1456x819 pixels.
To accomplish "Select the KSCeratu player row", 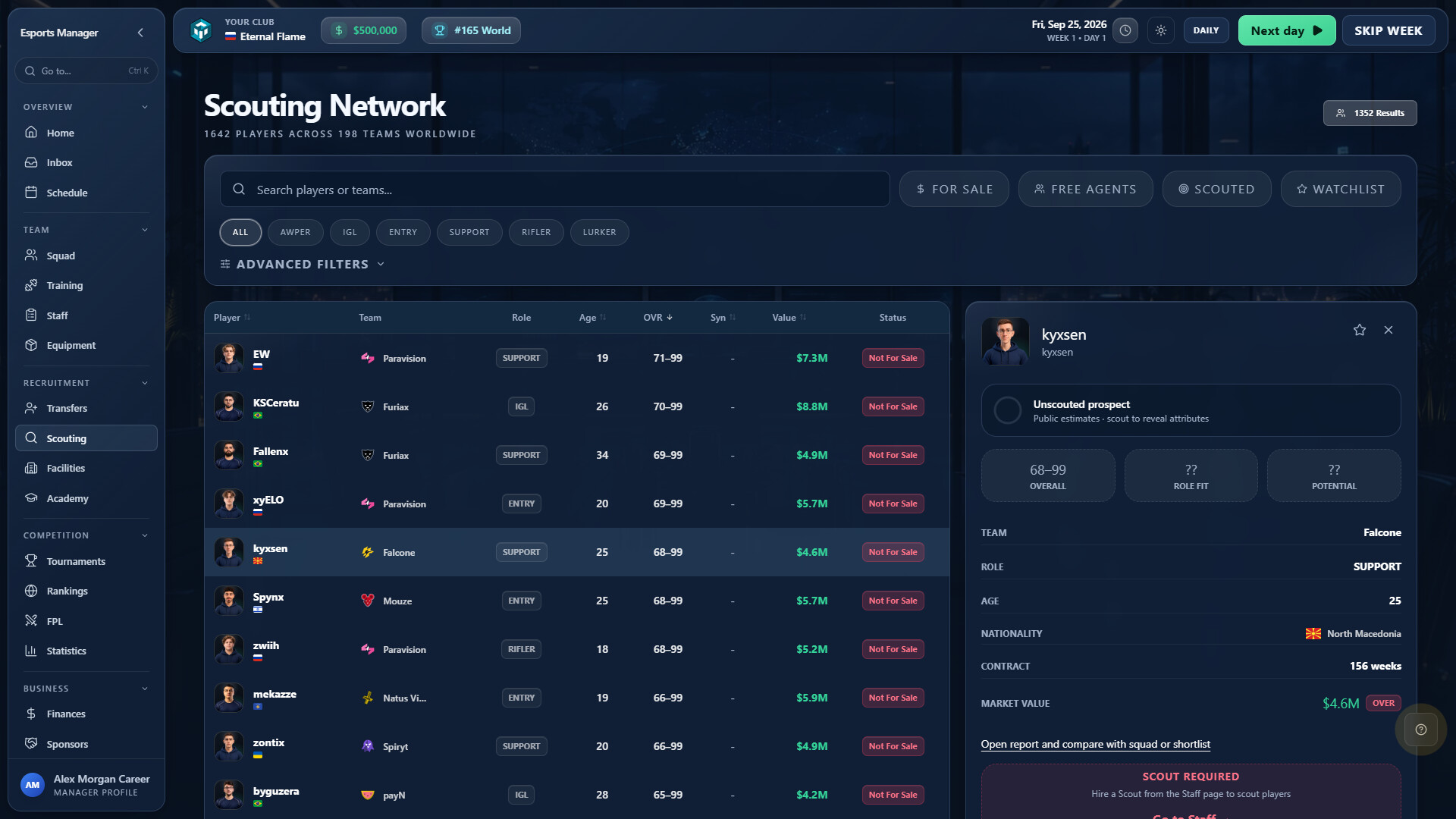I will pos(577,406).
